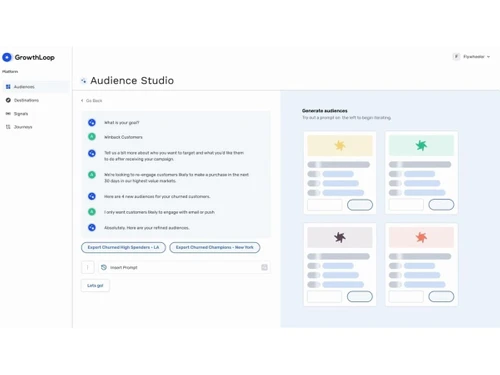Image resolution: width=500 pixels, height=375 pixels.
Task: Select the yellow star audience card
Action: [x=340, y=173]
